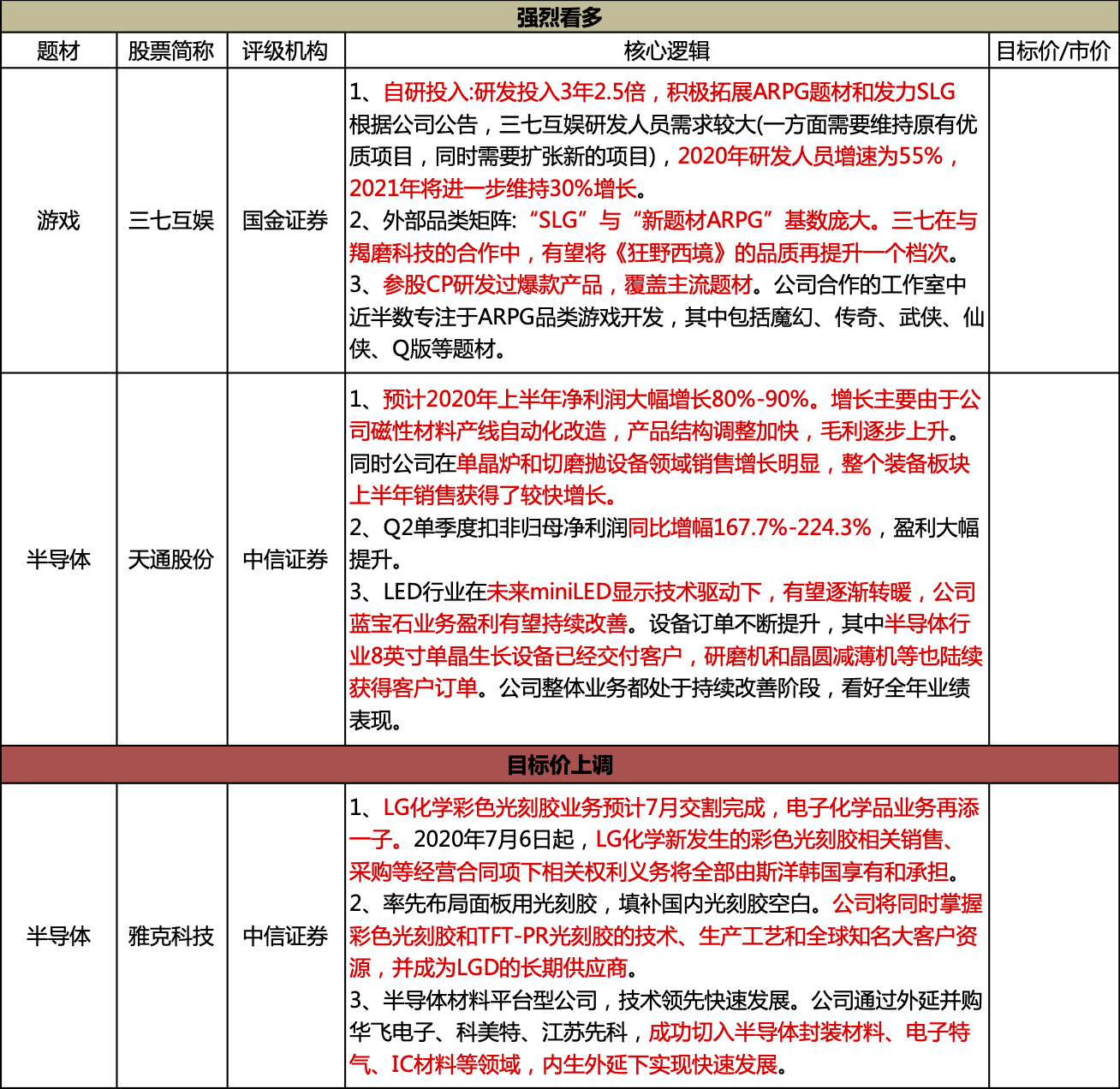Select the 游戏 category cell
Image resolution: width=1120 pixels, height=1089 pixels.
click(x=58, y=221)
